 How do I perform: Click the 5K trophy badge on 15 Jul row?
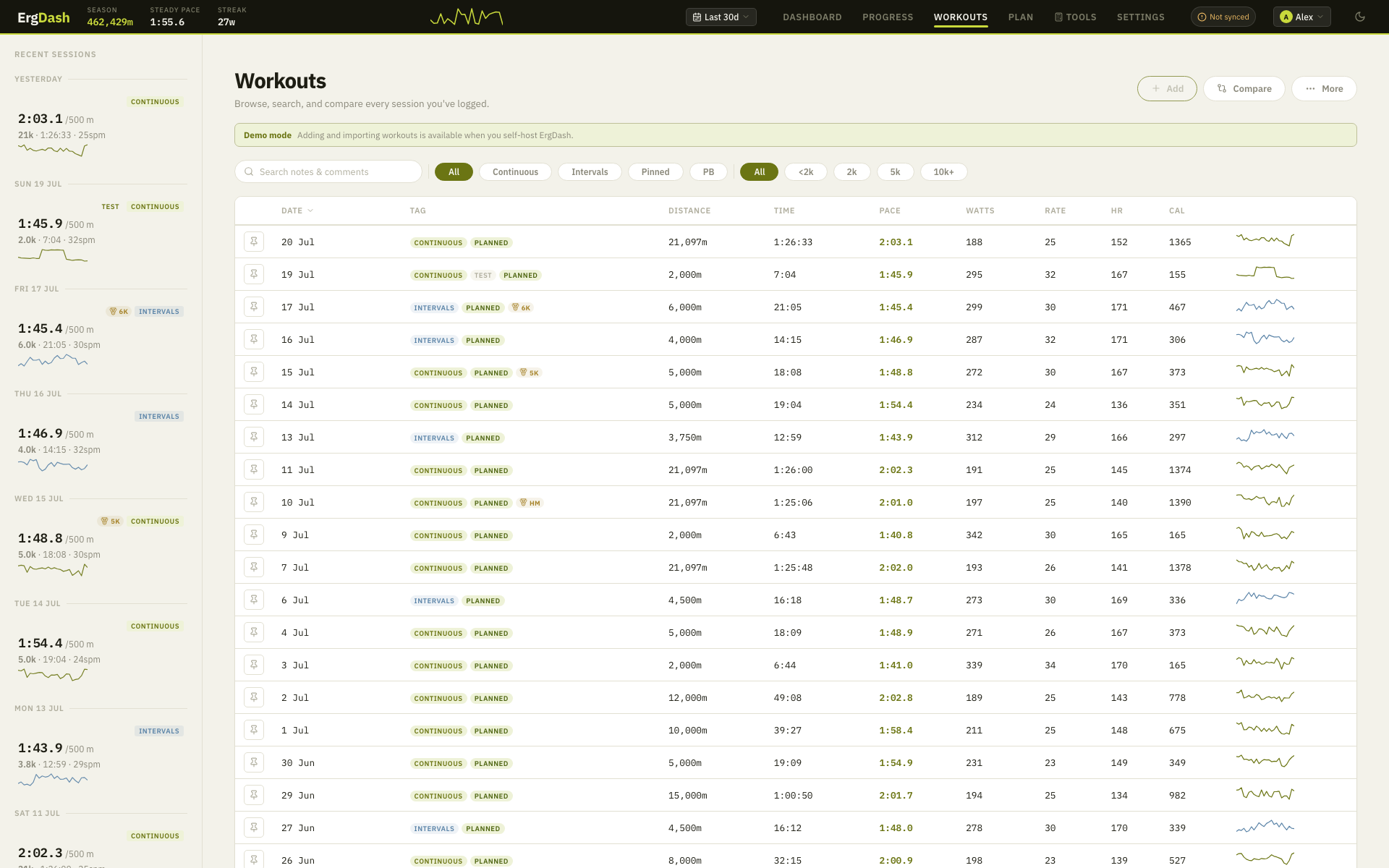click(x=530, y=373)
